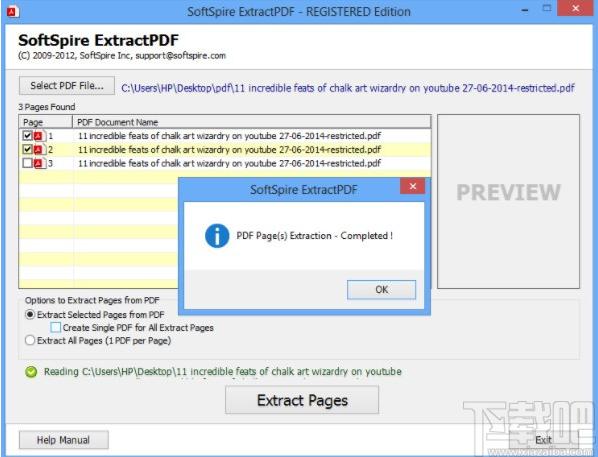Click OK in the completion dialog

[x=381, y=290]
